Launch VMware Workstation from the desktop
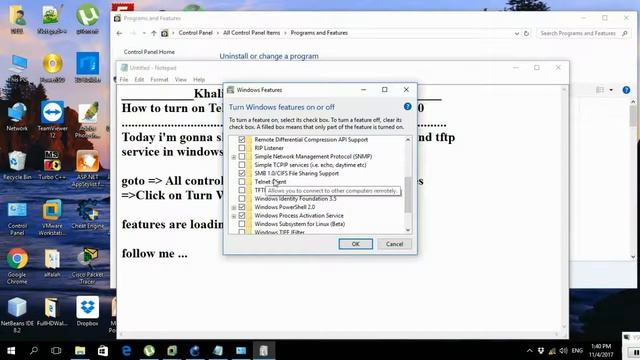 [x=52, y=218]
